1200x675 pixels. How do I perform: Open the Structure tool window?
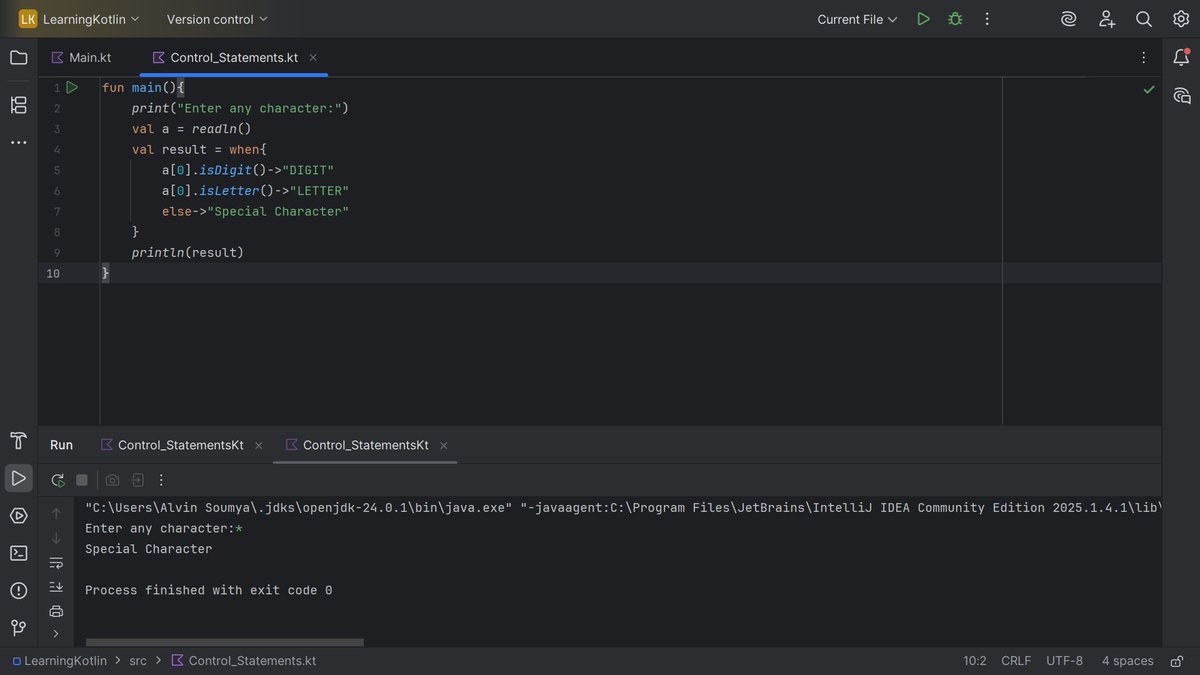pos(18,105)
